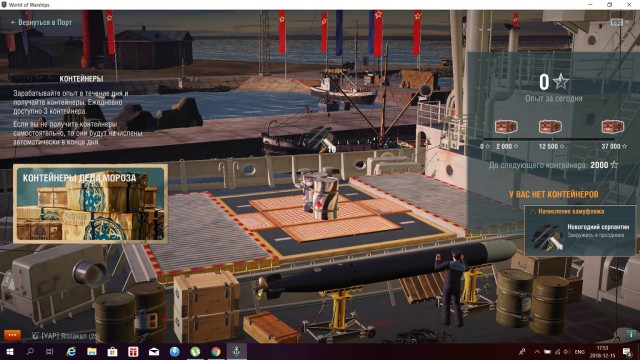Click the 'КОНТЕЙНЕРЫ' heading

[x=81, y=79]
